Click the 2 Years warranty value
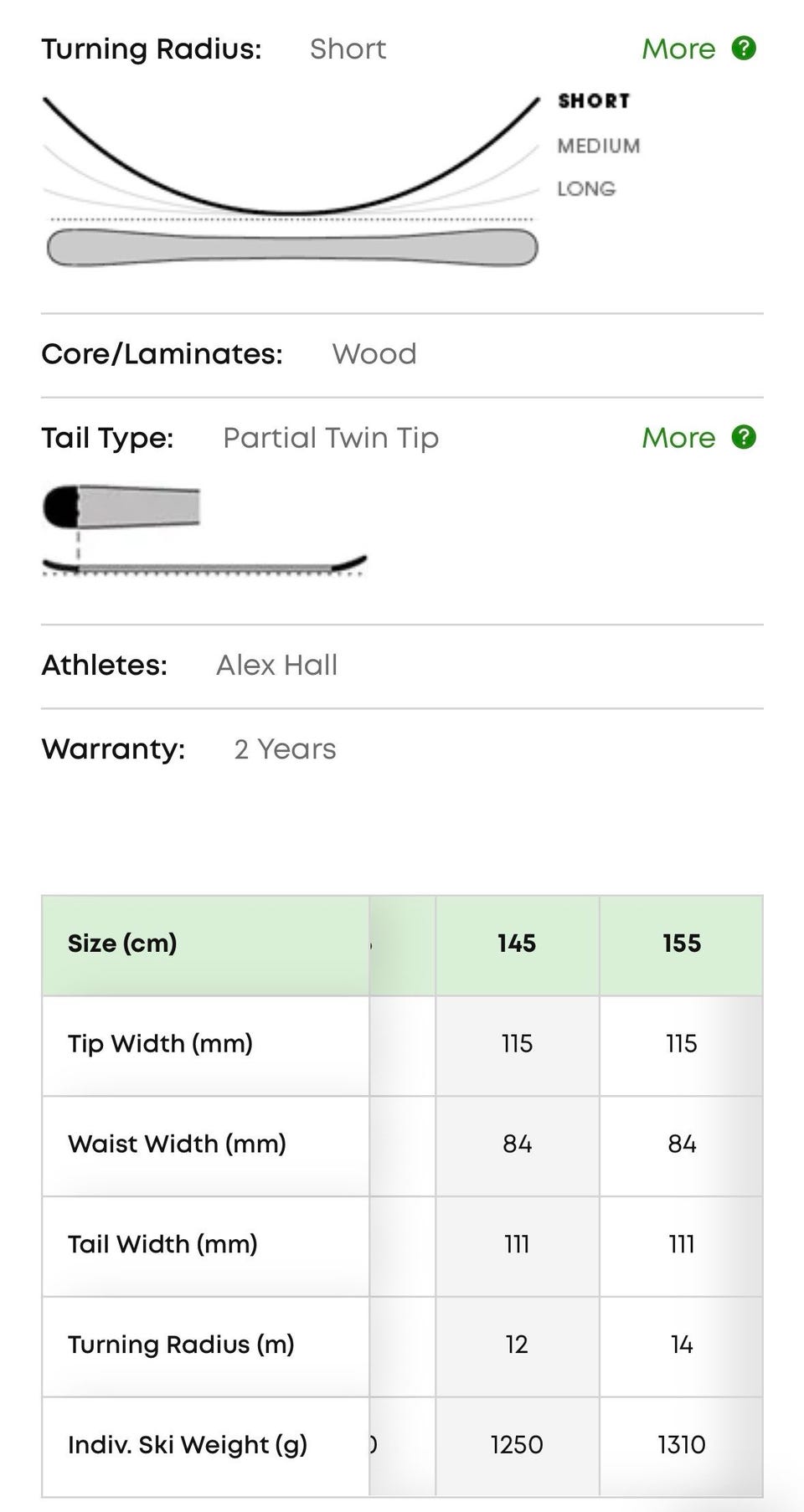The height and width of the screenshot is (1512, 804). click(x=285, y=749)
